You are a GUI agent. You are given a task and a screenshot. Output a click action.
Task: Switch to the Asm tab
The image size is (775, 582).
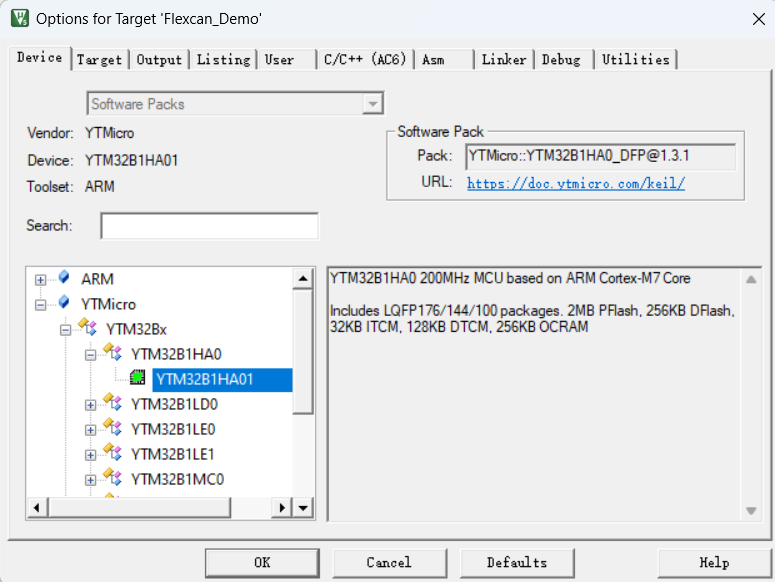pyautogui.click(x=444, y=60)
